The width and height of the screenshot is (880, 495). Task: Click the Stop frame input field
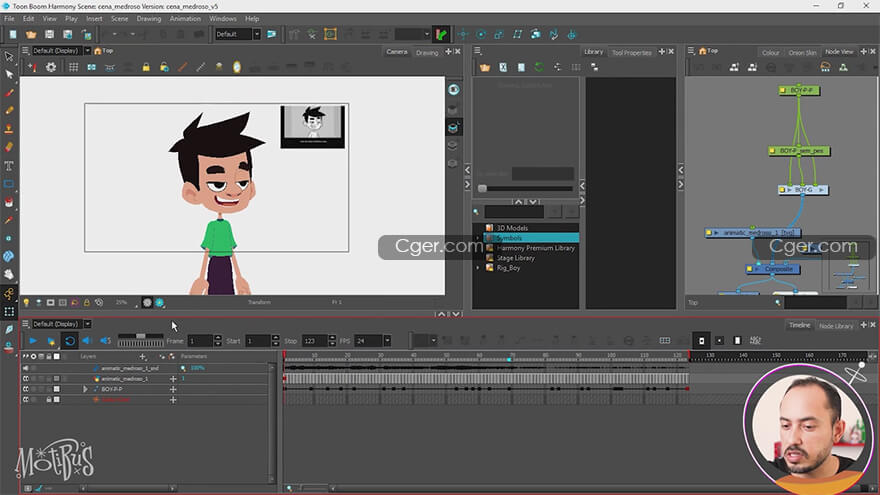click(x=314, y=341)
